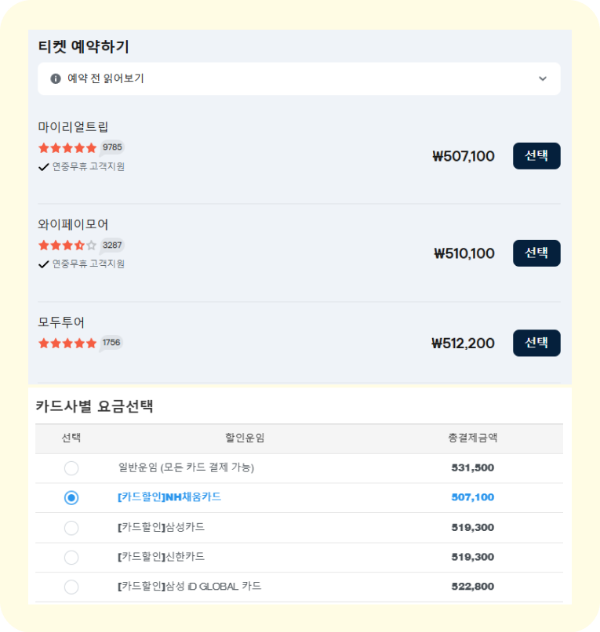The height and width of the screenshot is (632, 600).
Task: Click 모두투어 star rating icons
Action: [x=67, y=343]
